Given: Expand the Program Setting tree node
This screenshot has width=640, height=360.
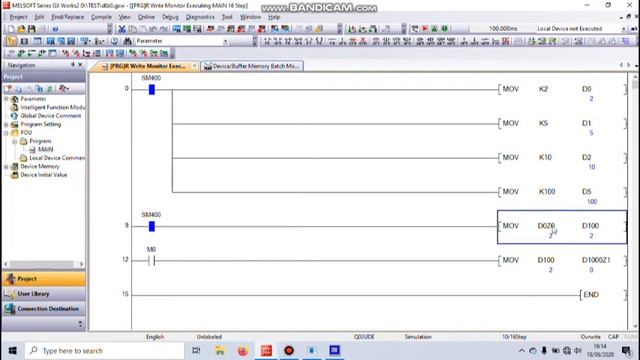Looking at the screenshot, I should coord(6,124).
